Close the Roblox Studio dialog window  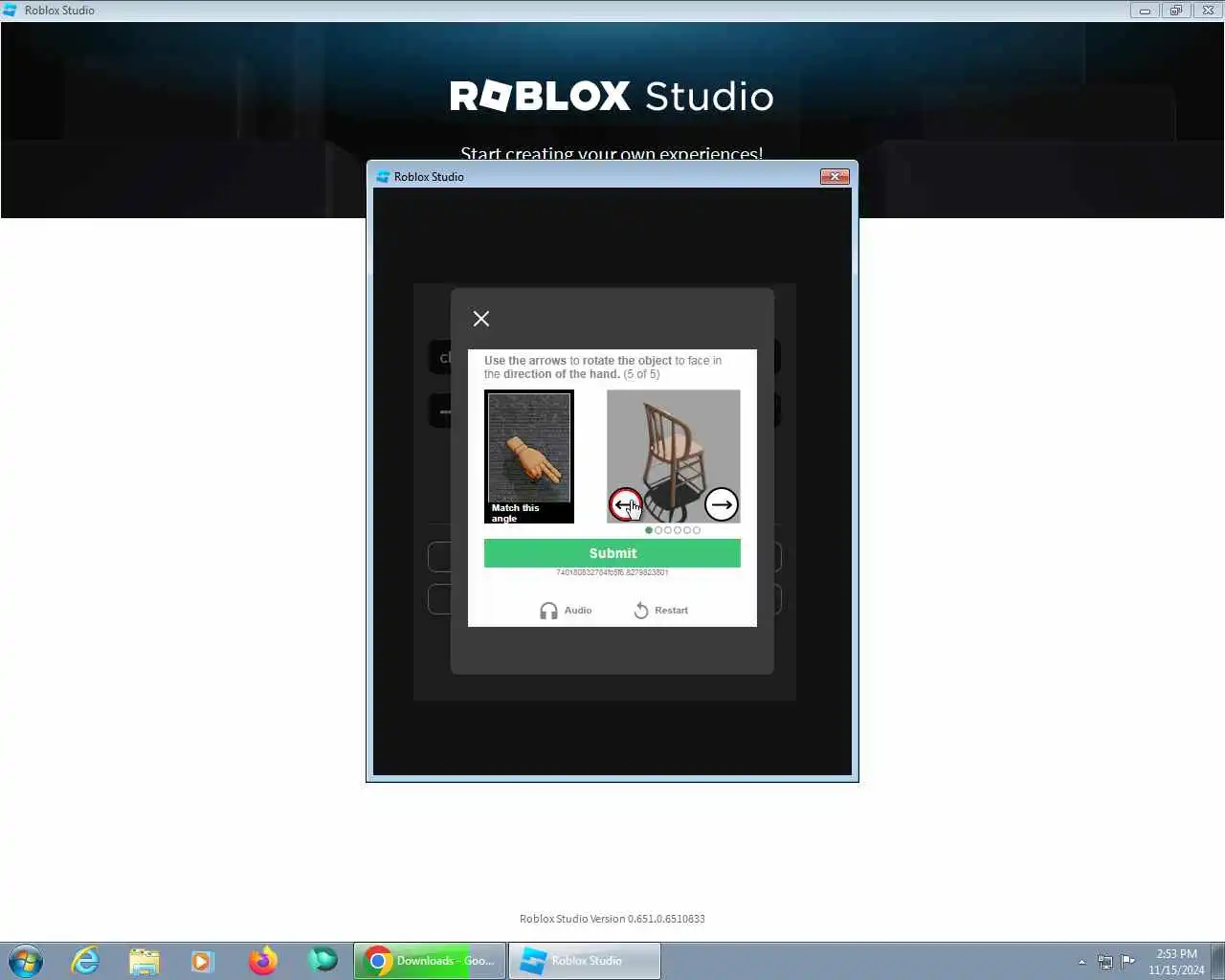(x=835, y=176)
